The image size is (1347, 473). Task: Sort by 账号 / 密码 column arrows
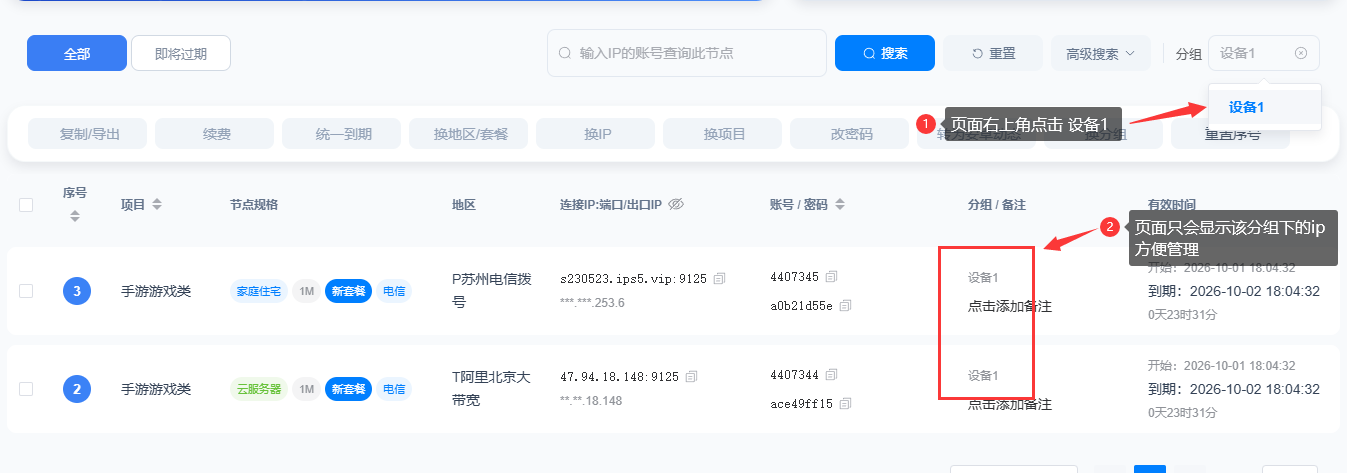[840, 204]
